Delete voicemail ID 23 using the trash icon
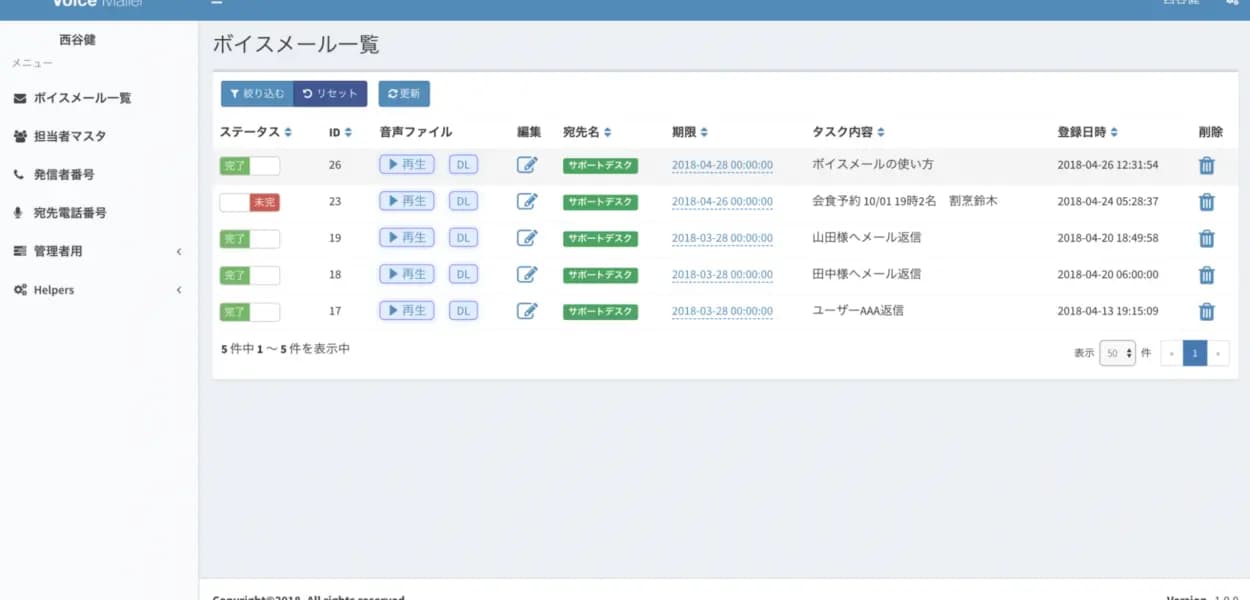 point(1206,201)
